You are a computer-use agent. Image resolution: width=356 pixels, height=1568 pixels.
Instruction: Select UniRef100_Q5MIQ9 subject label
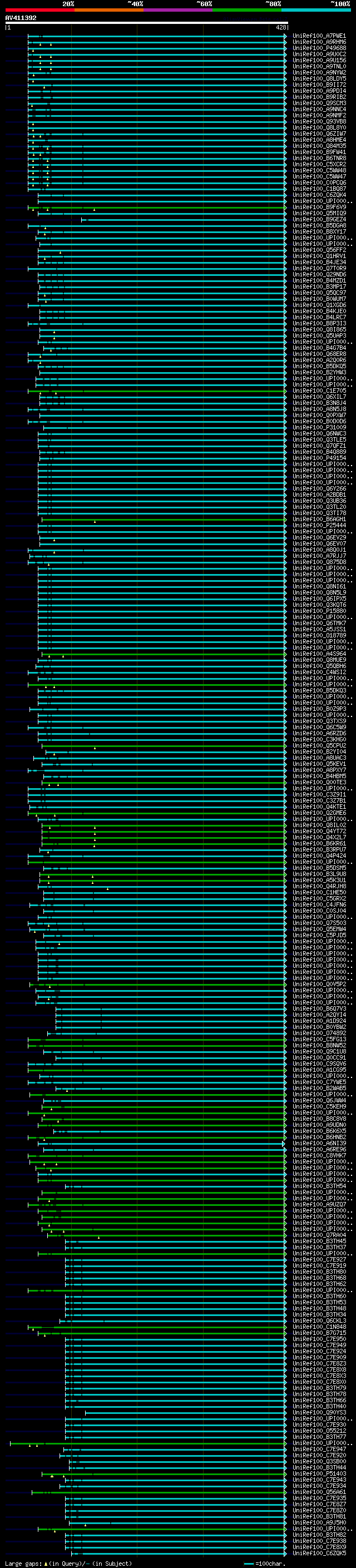319,214
